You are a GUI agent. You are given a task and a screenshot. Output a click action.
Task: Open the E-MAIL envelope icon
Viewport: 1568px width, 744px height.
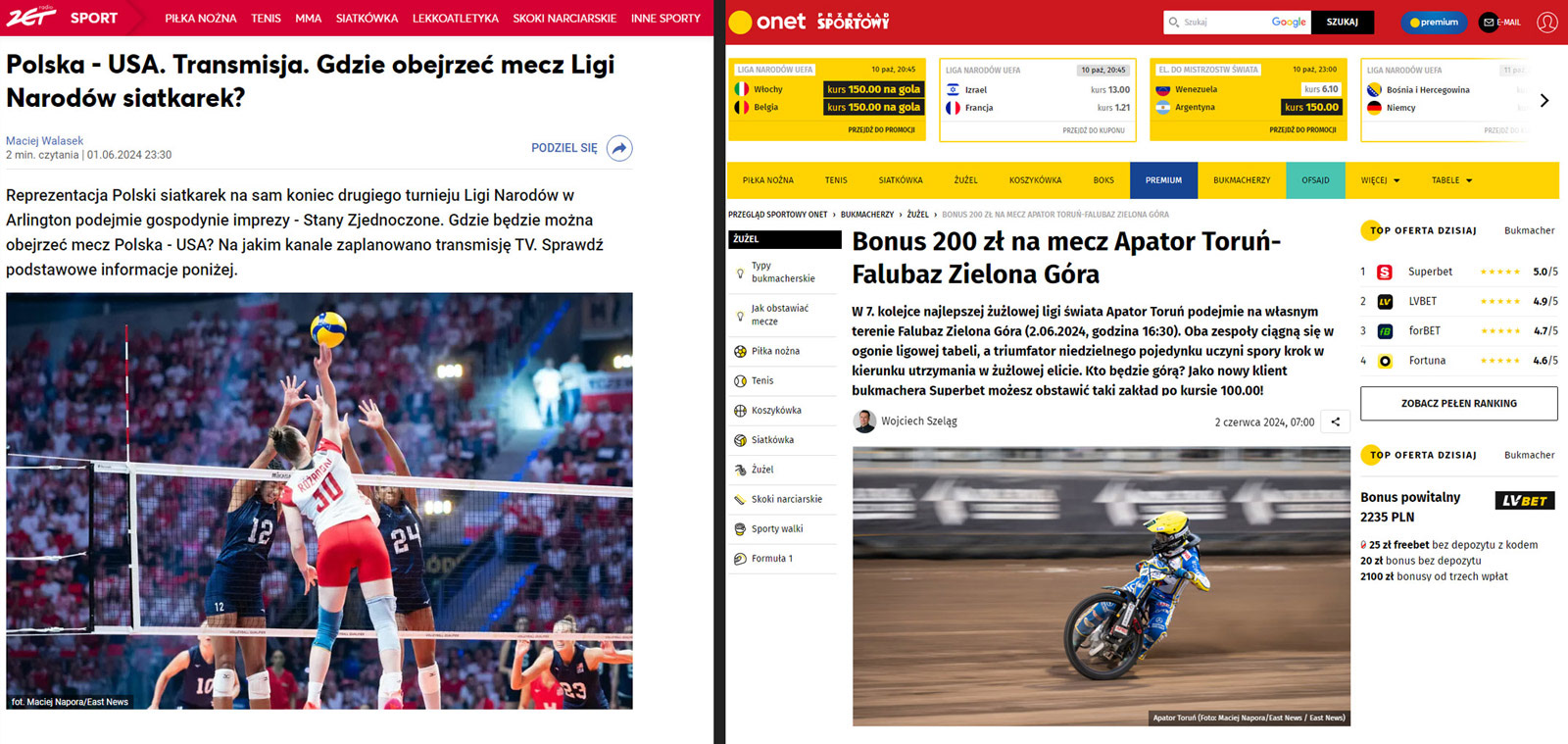1489,22
